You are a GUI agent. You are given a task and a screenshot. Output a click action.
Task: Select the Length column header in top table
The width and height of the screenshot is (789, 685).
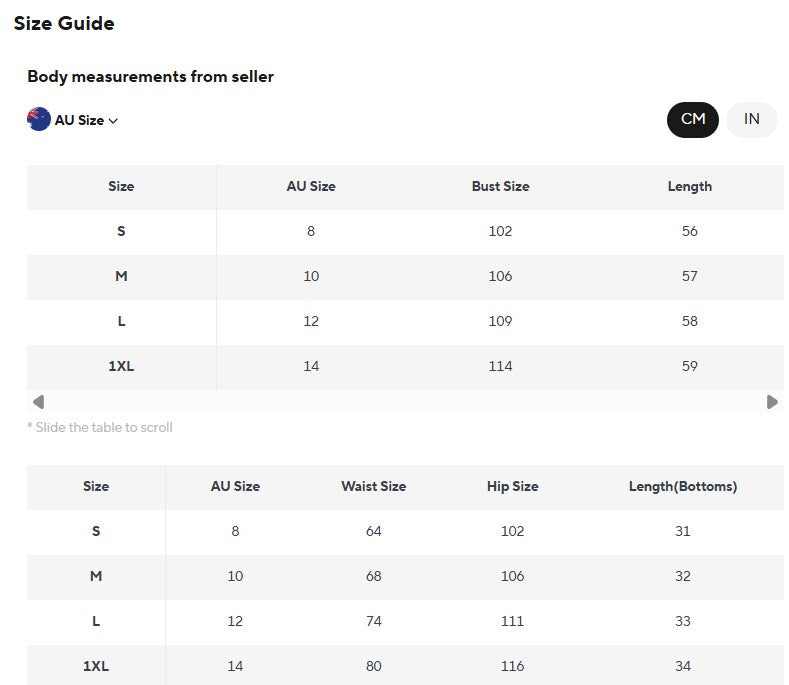click(689, 187)
